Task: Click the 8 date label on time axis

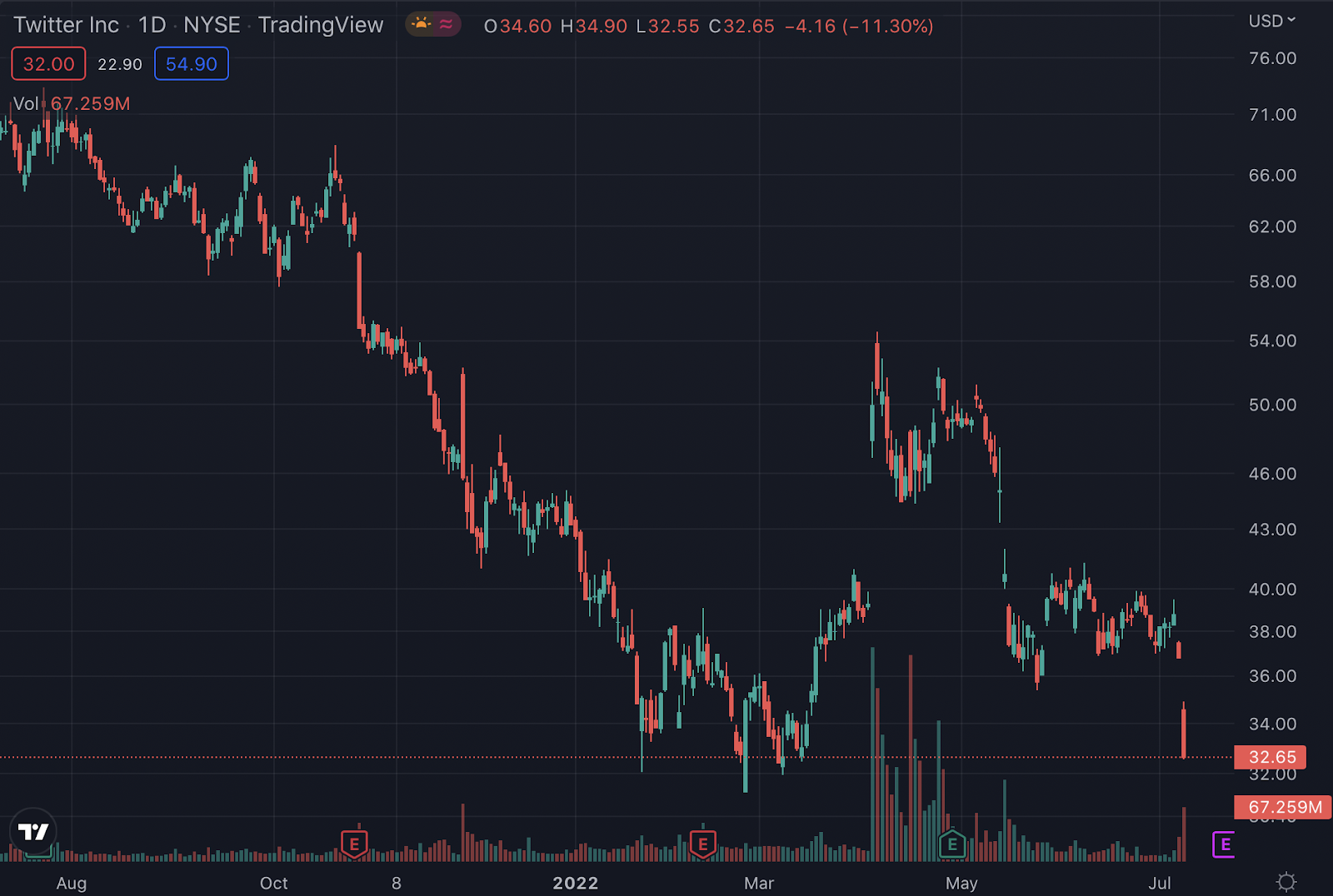Action: pos(397,884)
